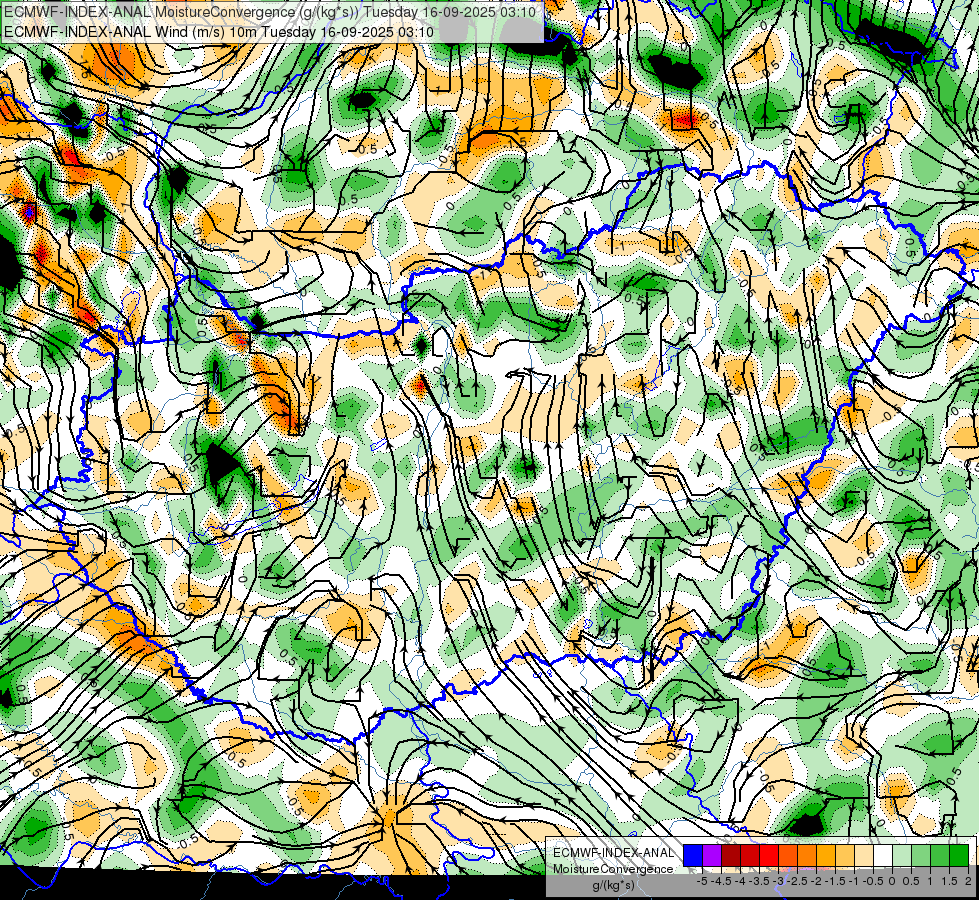Click the '-1' tick label in legend
Image resolution: width=979 pixels, height=900 pixels.
[854, 881]
